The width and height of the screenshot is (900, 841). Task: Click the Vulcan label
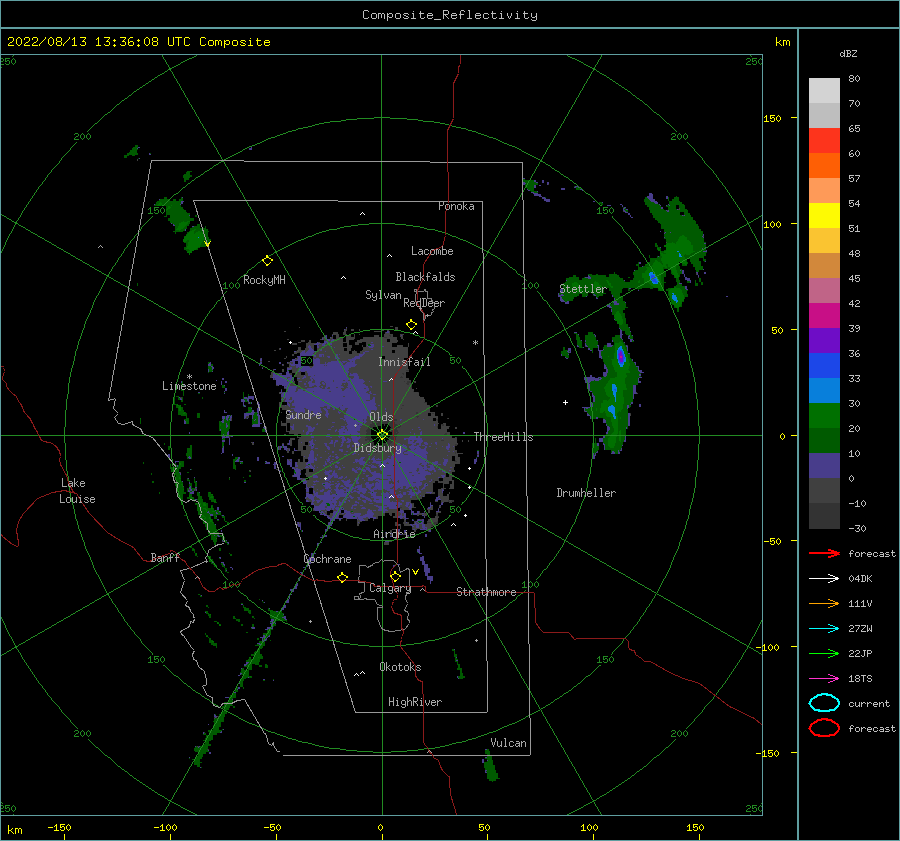(508, 743)
